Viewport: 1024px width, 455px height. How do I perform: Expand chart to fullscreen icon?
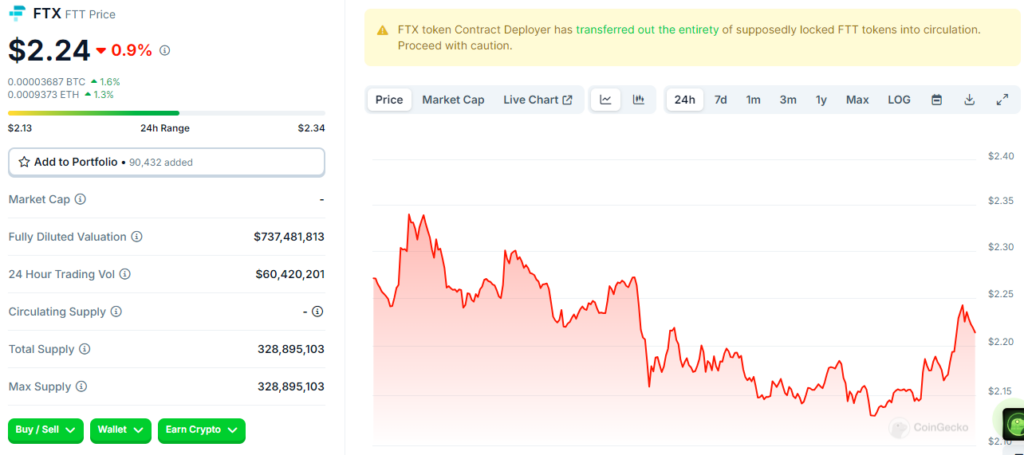[1002, 100]
